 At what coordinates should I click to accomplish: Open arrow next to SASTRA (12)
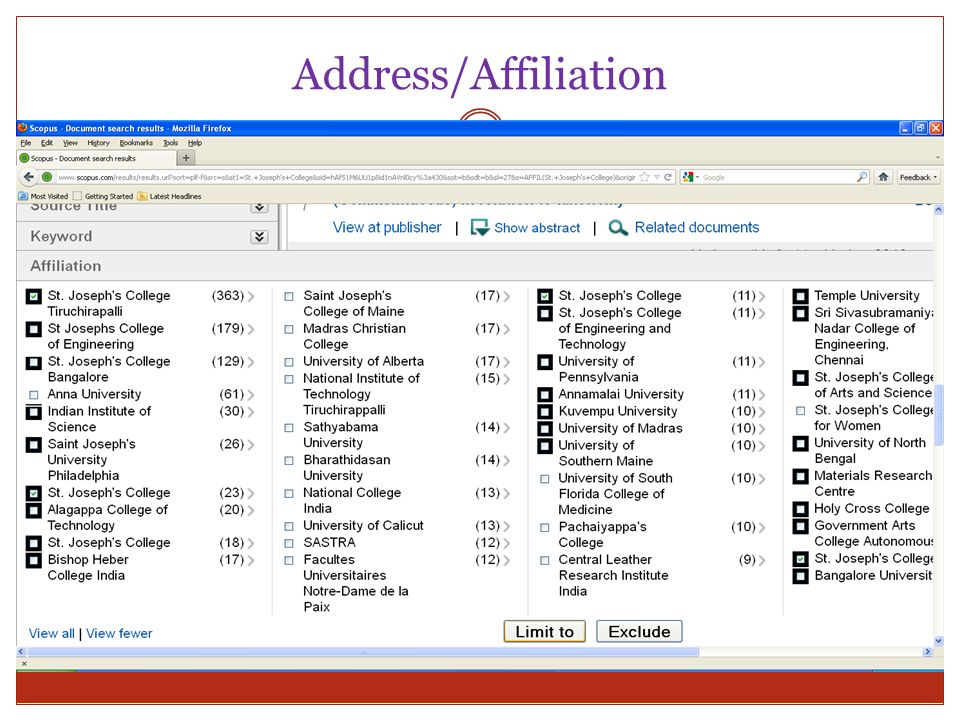(x=506, y=543)
